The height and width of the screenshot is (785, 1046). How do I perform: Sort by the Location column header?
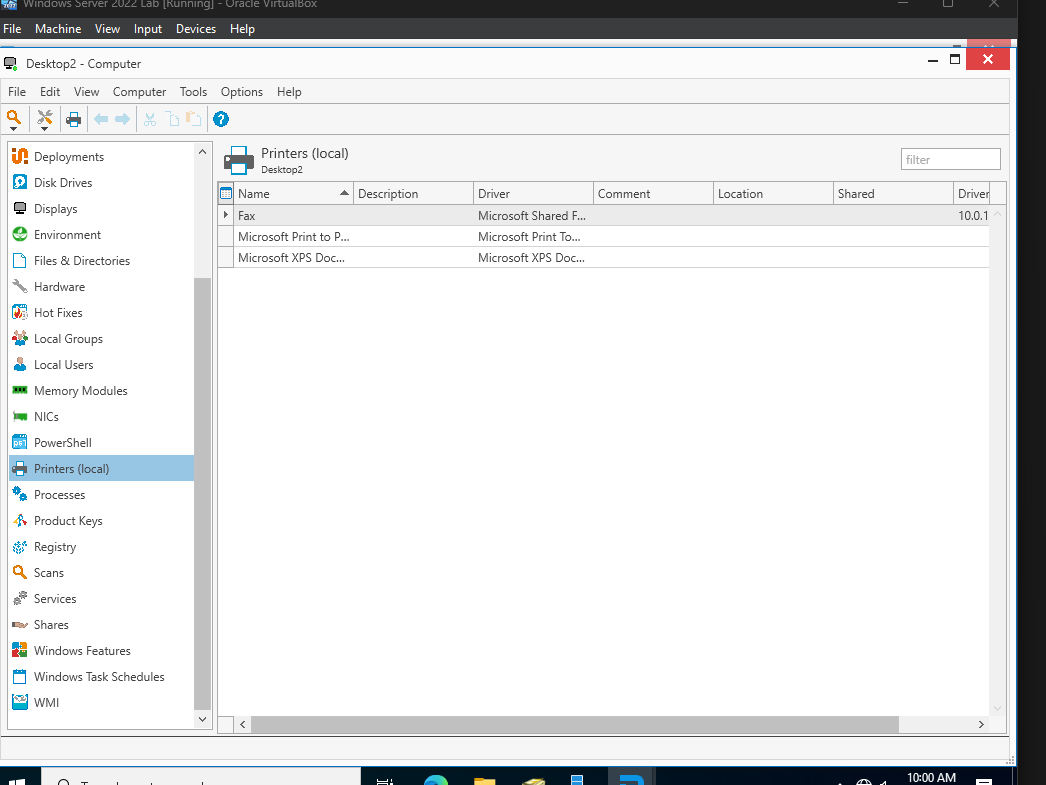773,193
